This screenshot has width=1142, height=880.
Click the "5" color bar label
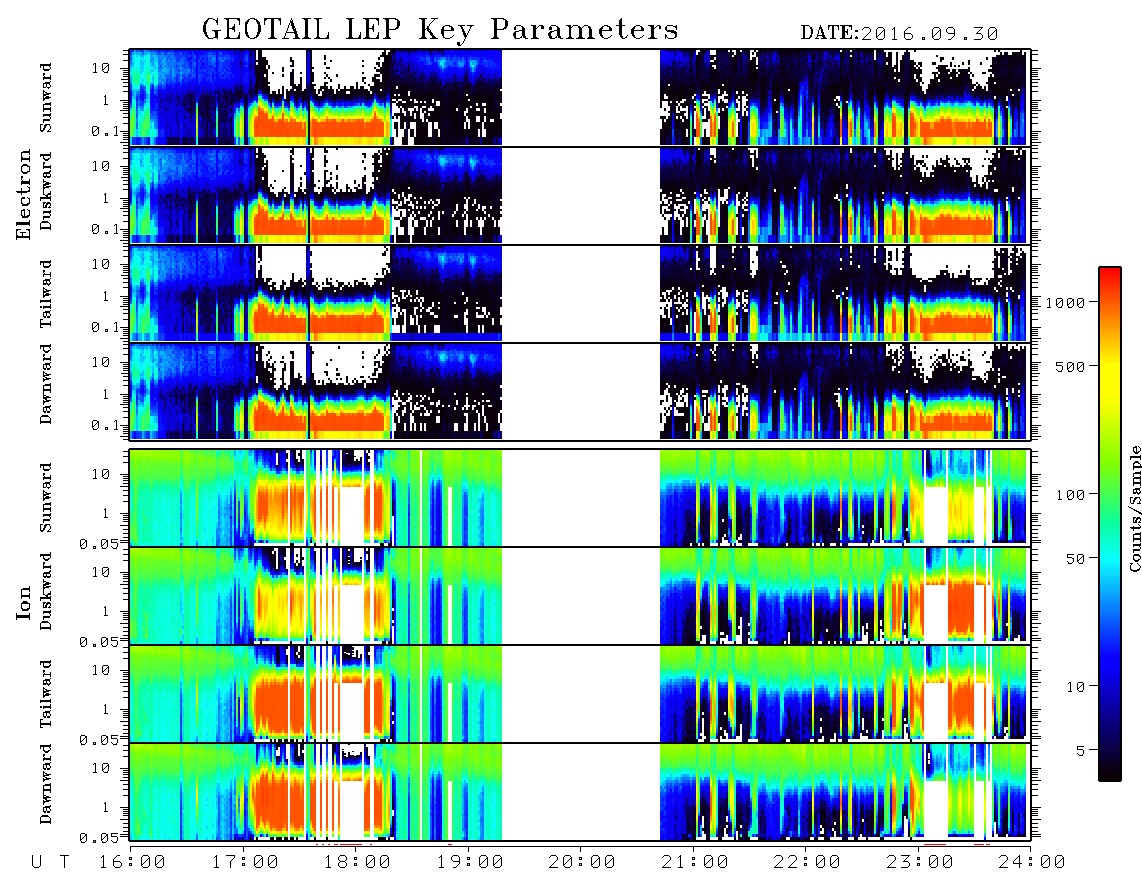tap(1080, 750)
